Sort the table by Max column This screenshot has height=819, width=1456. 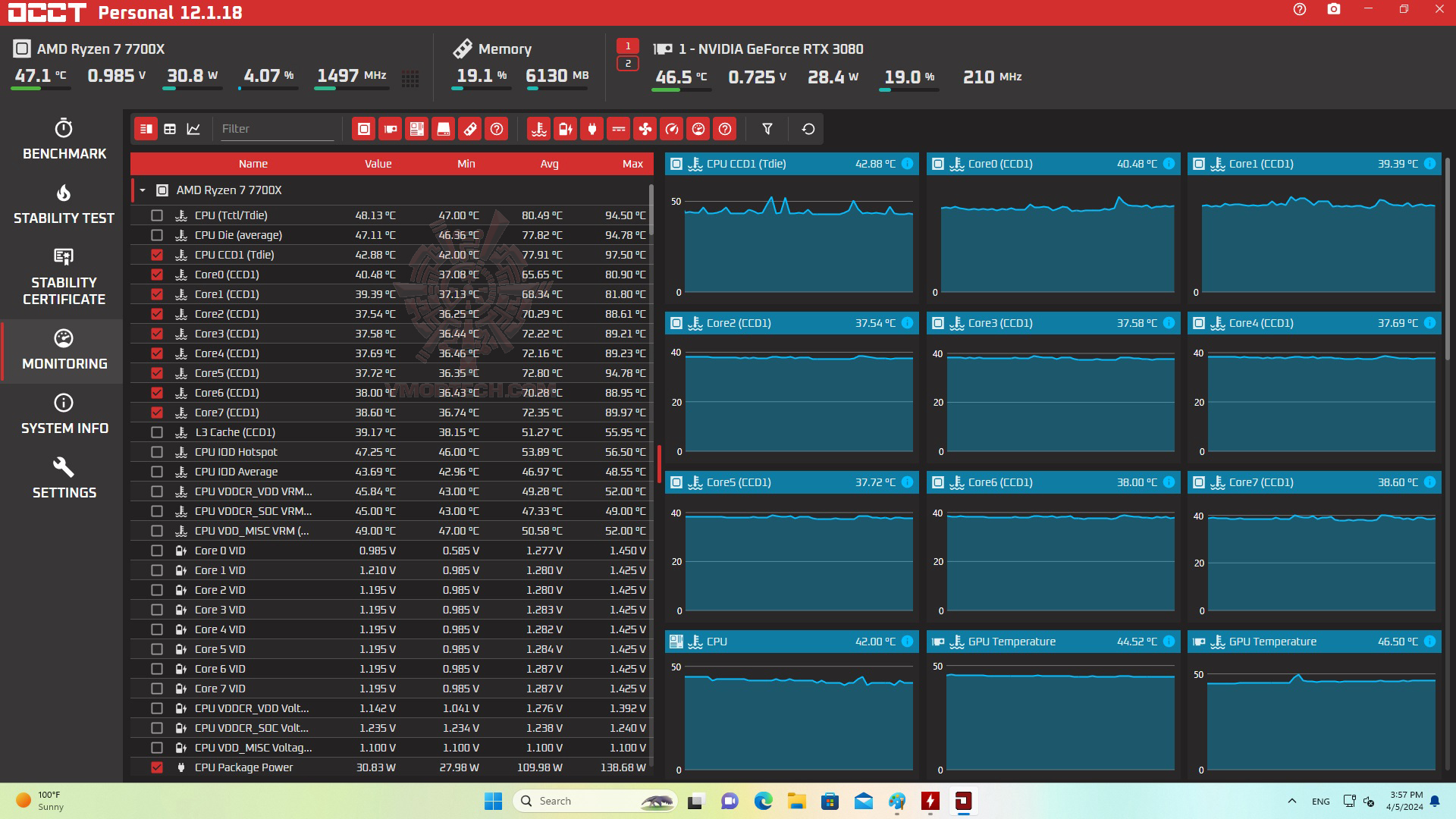click(x=632, y=164)
